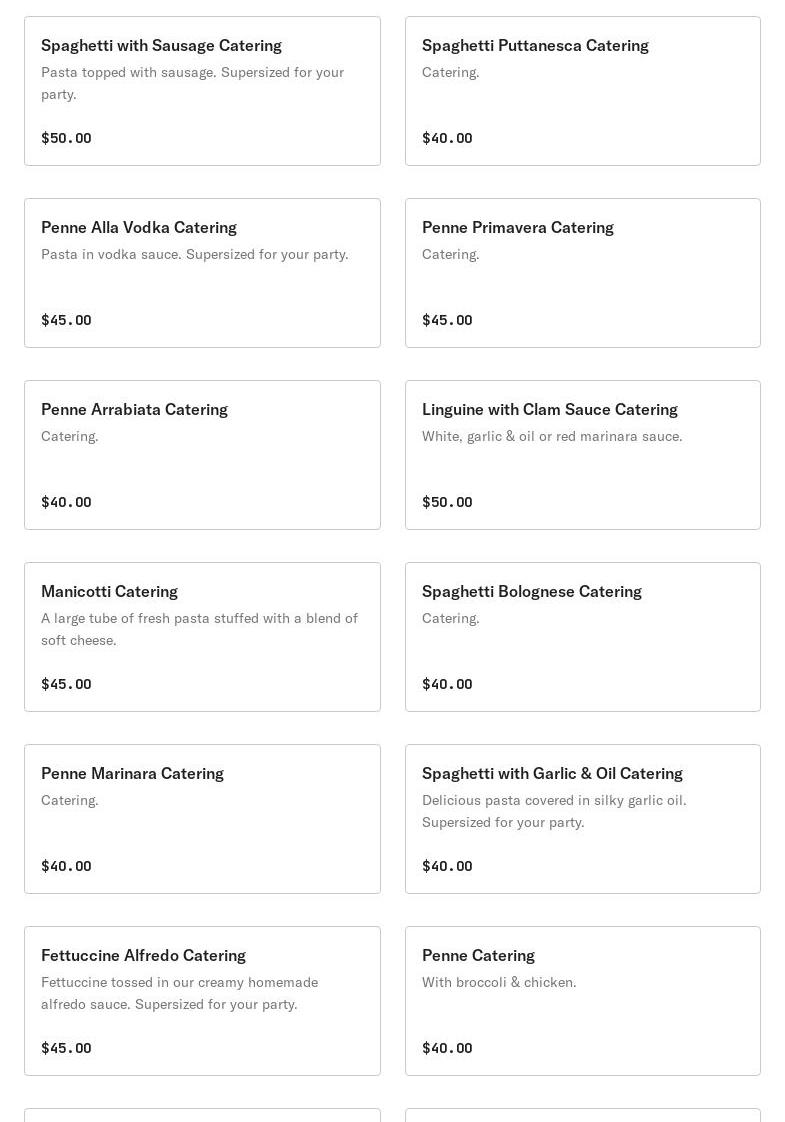The image size is (785, 1122).
Task: Click $50.00 price on Linguine with Clam Sauce
Action: (447, 502)
